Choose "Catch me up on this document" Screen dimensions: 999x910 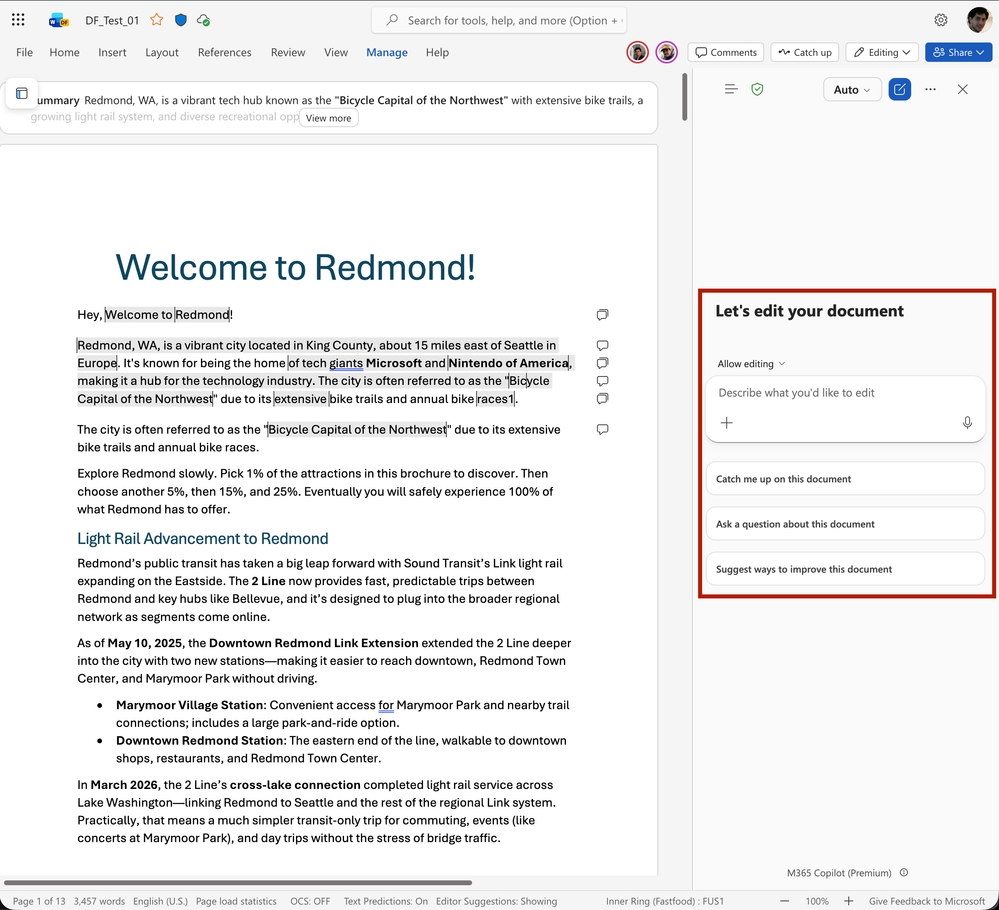(845, 479)
